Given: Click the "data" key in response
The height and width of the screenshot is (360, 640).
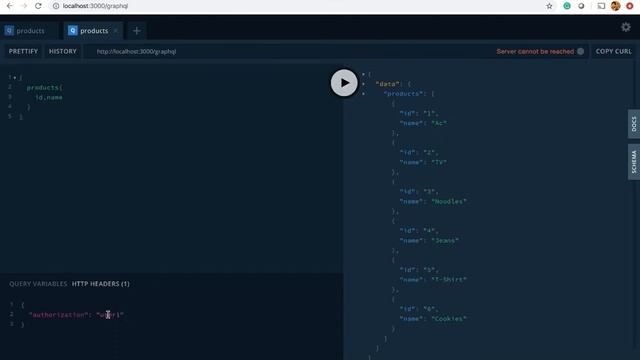Looking at the screenshot, I should (387, 84).
